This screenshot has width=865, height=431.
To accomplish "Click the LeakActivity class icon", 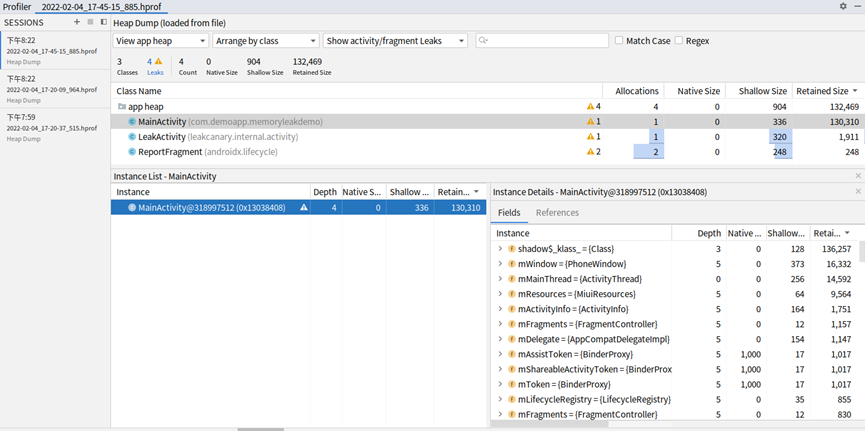I will [131, 137].
